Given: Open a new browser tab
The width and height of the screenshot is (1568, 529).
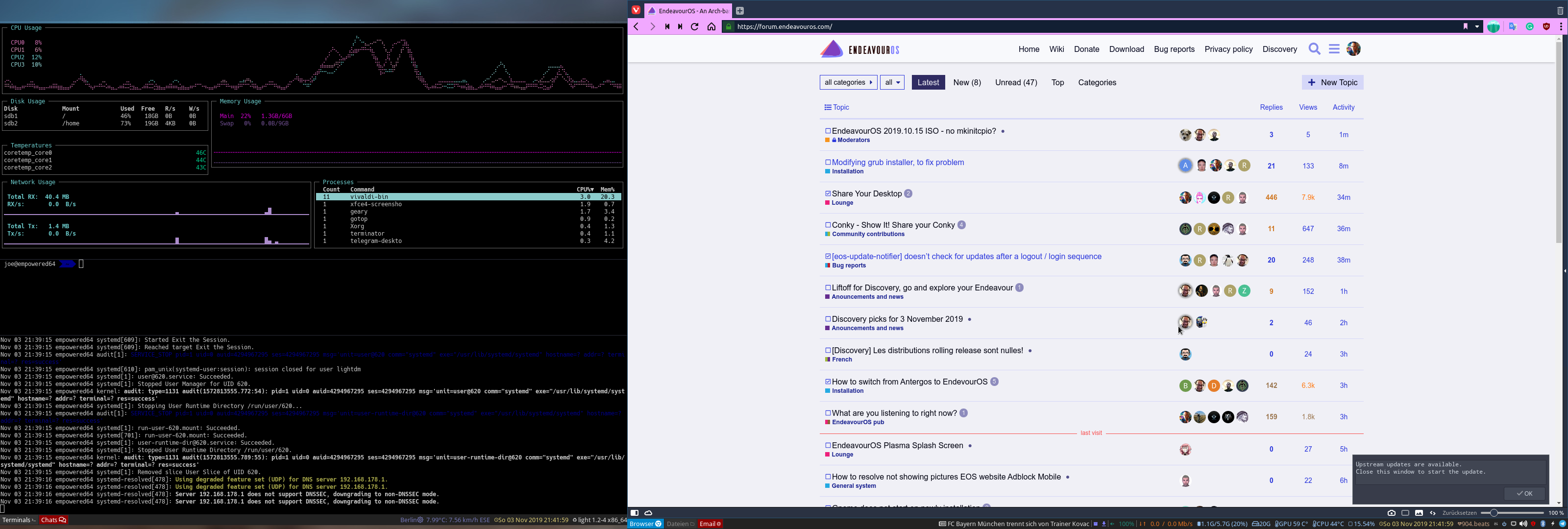Looking at the screenshot, I should click(739, 10).
